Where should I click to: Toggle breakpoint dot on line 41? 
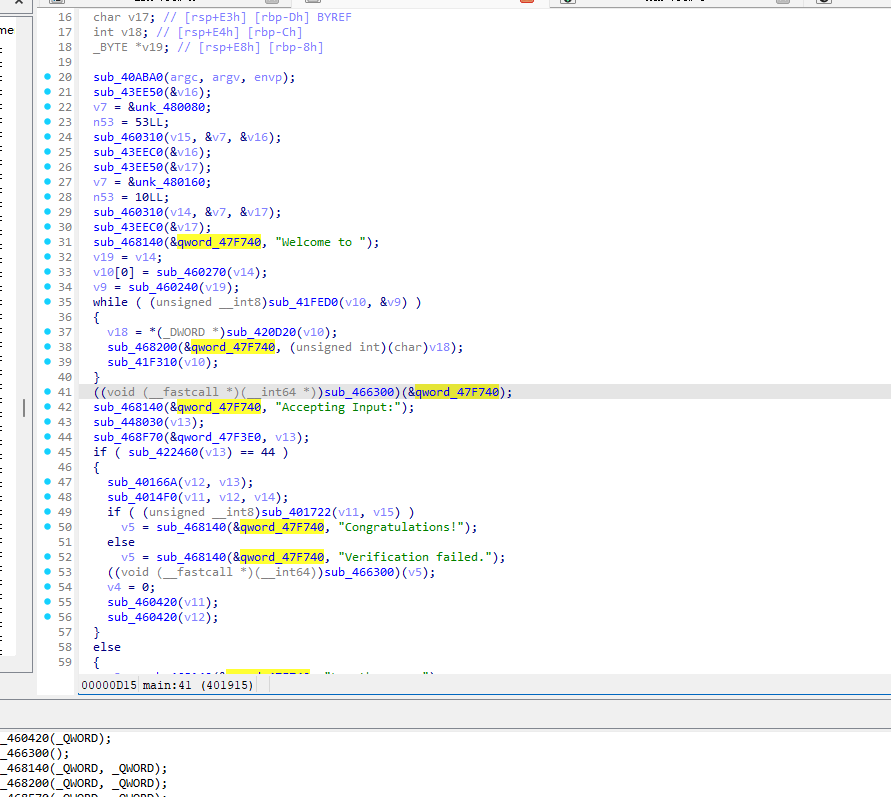47,392
